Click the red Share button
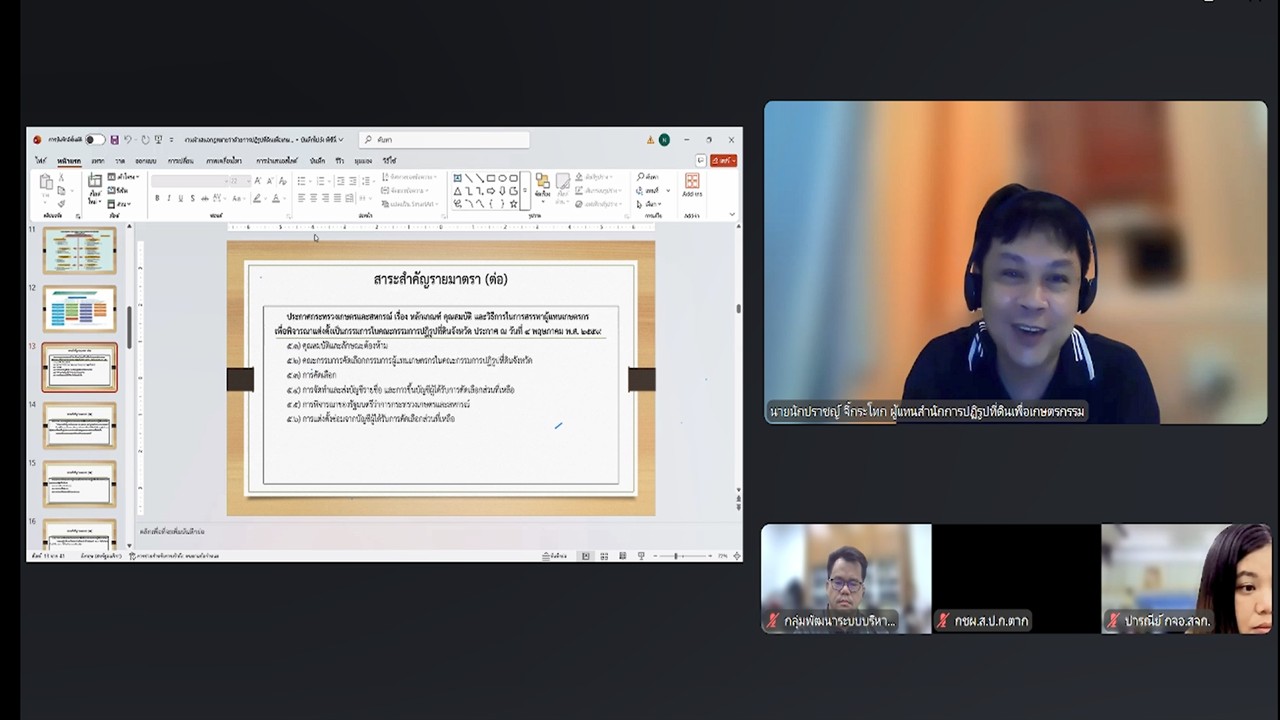Screen dimensions: 1280x720 click(724, 161)
